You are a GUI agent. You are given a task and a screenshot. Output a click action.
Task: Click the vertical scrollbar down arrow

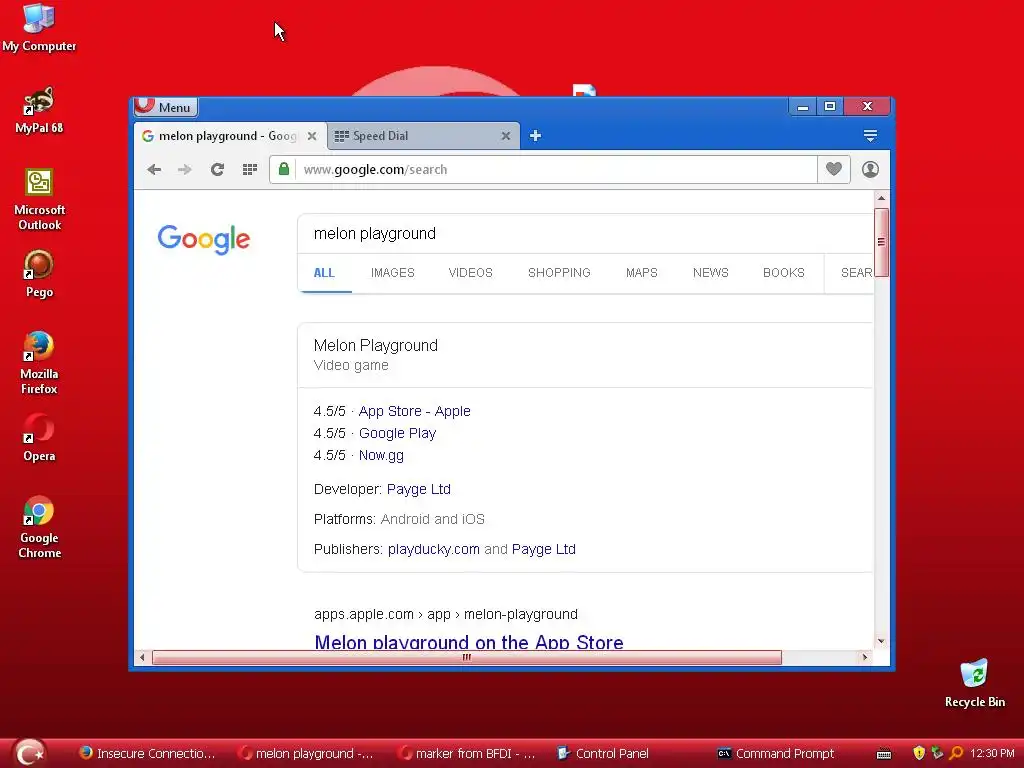click(881, 641)
